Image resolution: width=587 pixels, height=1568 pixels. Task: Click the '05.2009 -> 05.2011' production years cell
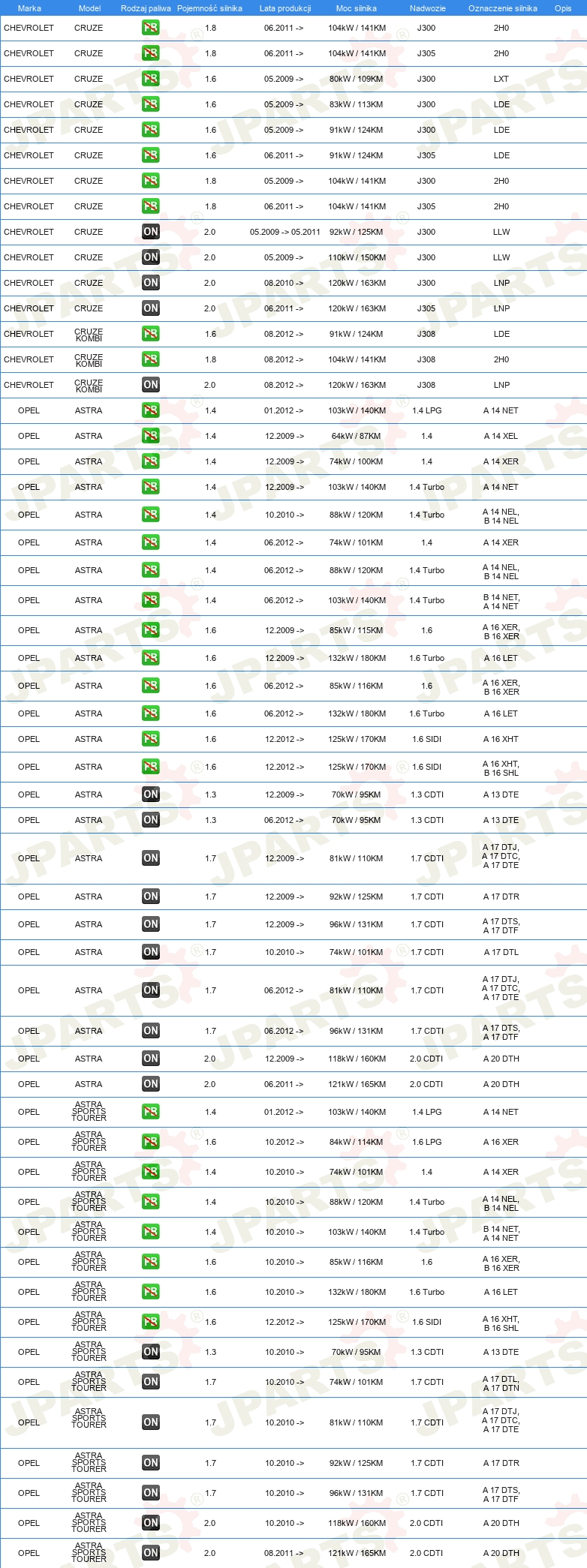284,232
